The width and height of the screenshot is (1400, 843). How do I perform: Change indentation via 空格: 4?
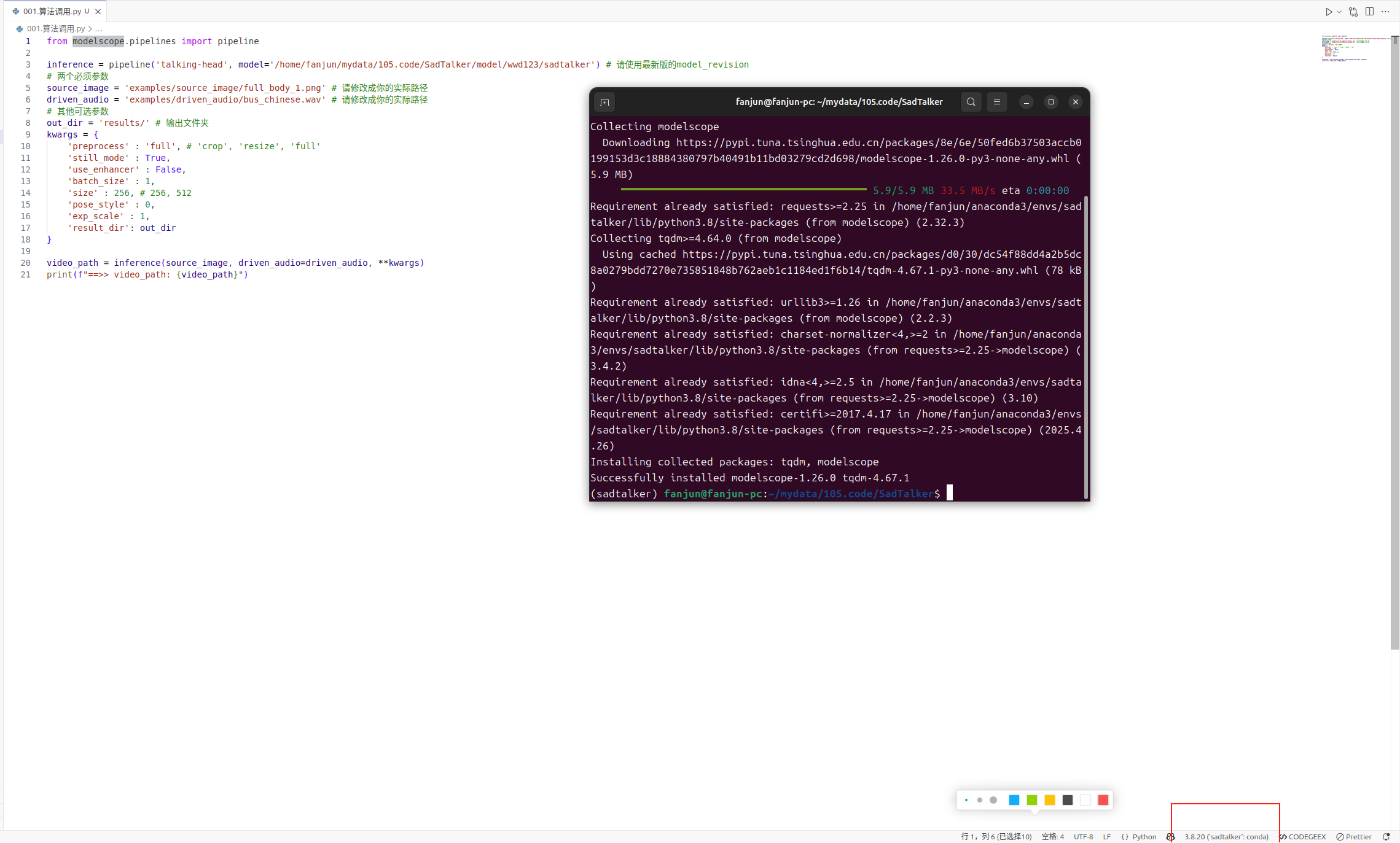(1053, 837)
